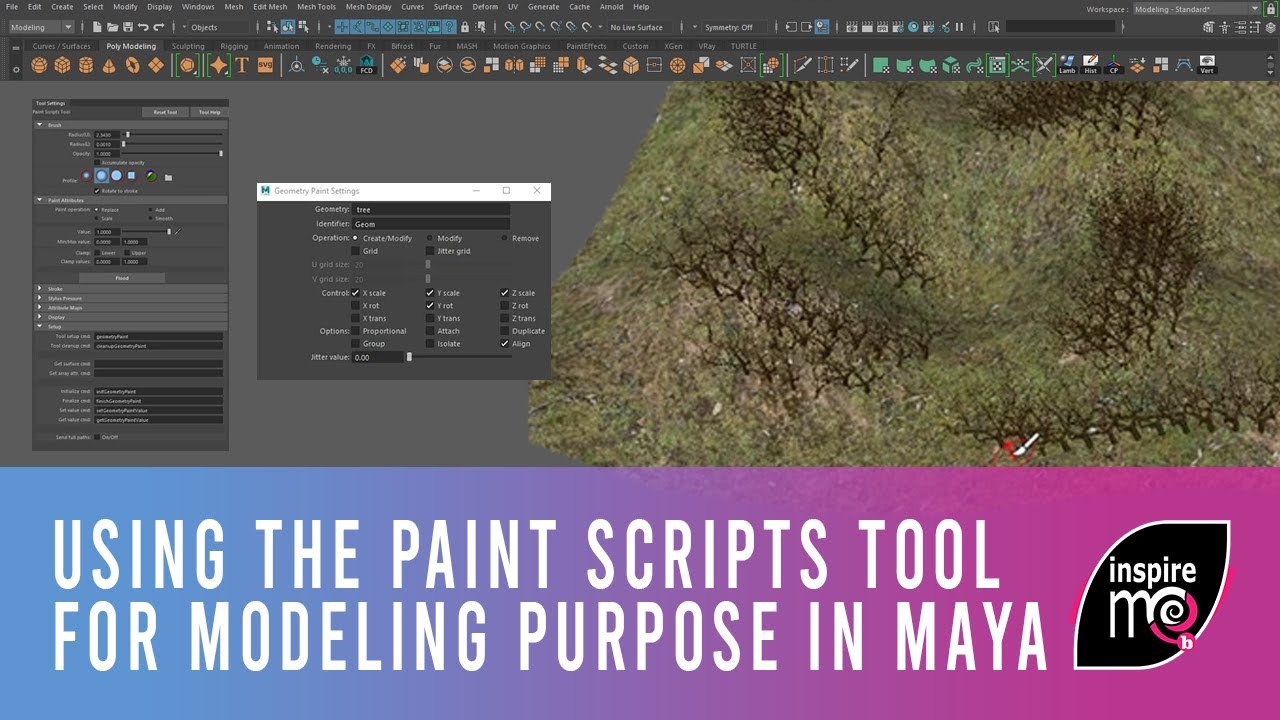The image size is (1280, 720).
Task: Create a polygon sphere from shelf
Action: pos(39,65)
